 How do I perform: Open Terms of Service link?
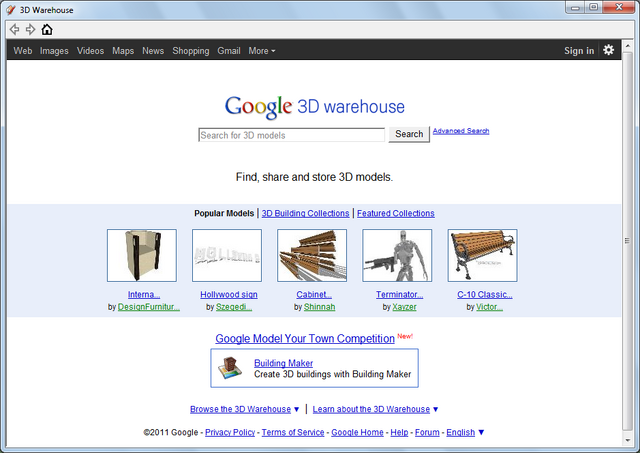click(x=293, y=433)
